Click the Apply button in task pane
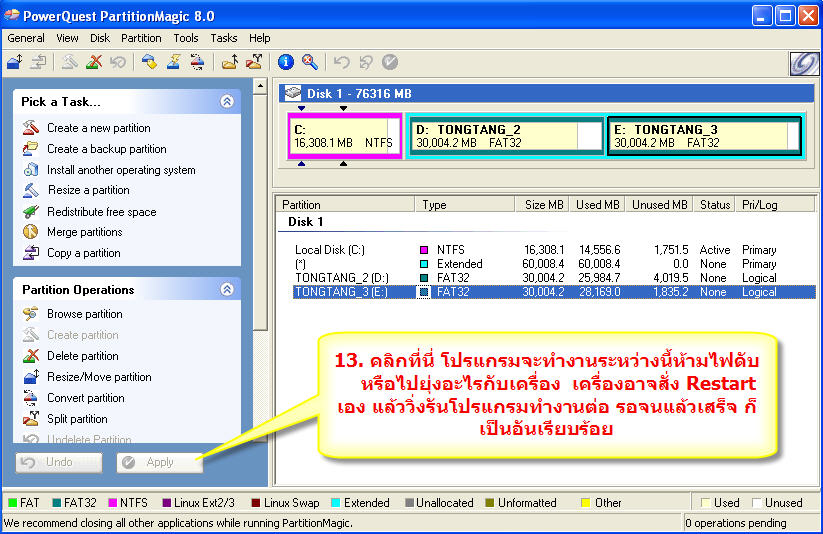This screenshot has width=823, height=534. pyautogui.click(x=160, y=462)
